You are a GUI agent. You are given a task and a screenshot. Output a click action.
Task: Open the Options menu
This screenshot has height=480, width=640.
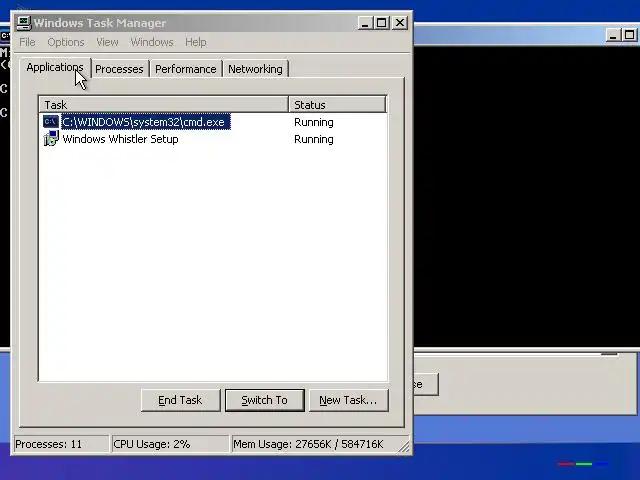[66, 42]
